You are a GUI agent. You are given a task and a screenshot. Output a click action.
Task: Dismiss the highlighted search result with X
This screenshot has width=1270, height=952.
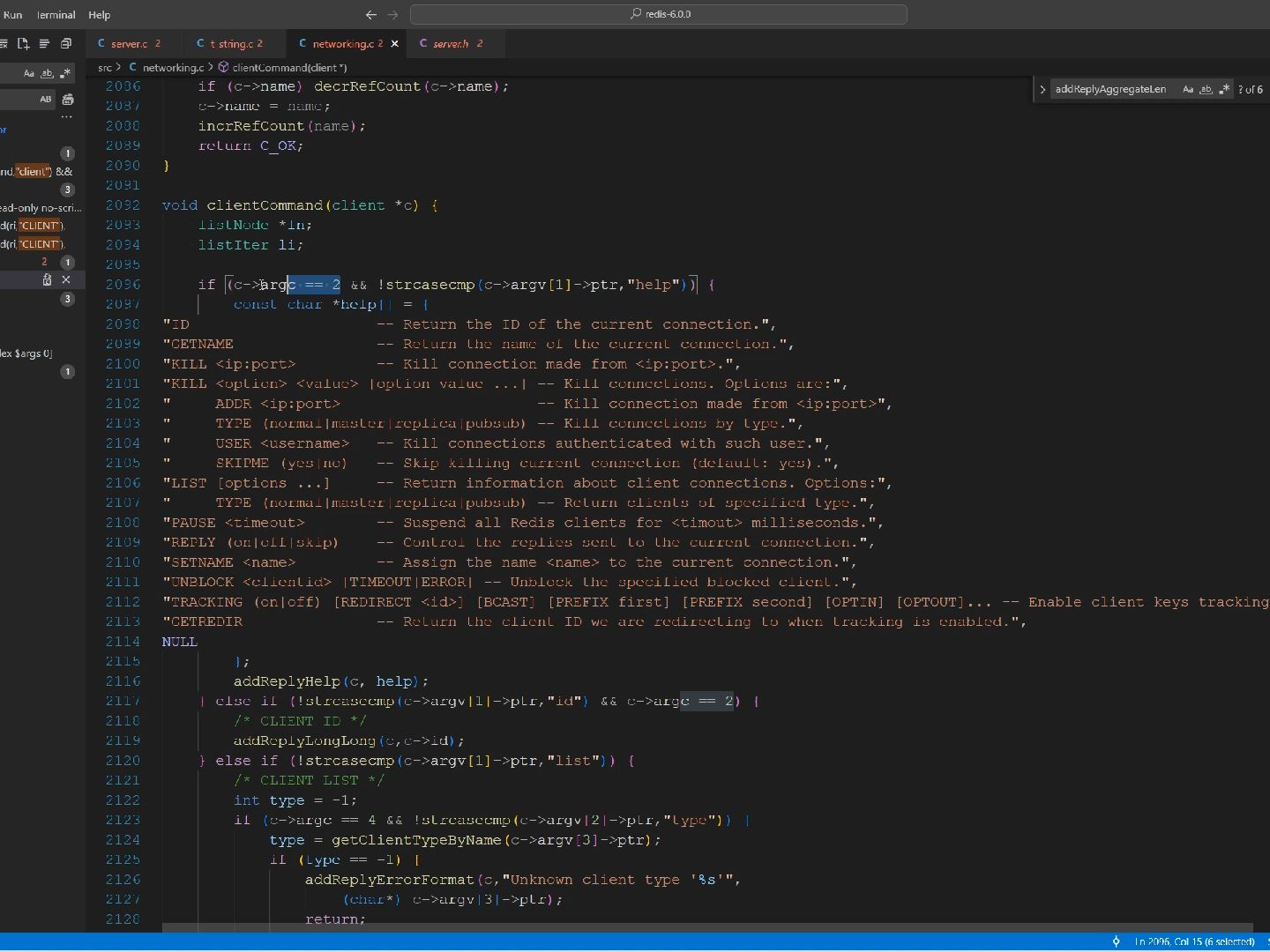(x=66, y=279)
